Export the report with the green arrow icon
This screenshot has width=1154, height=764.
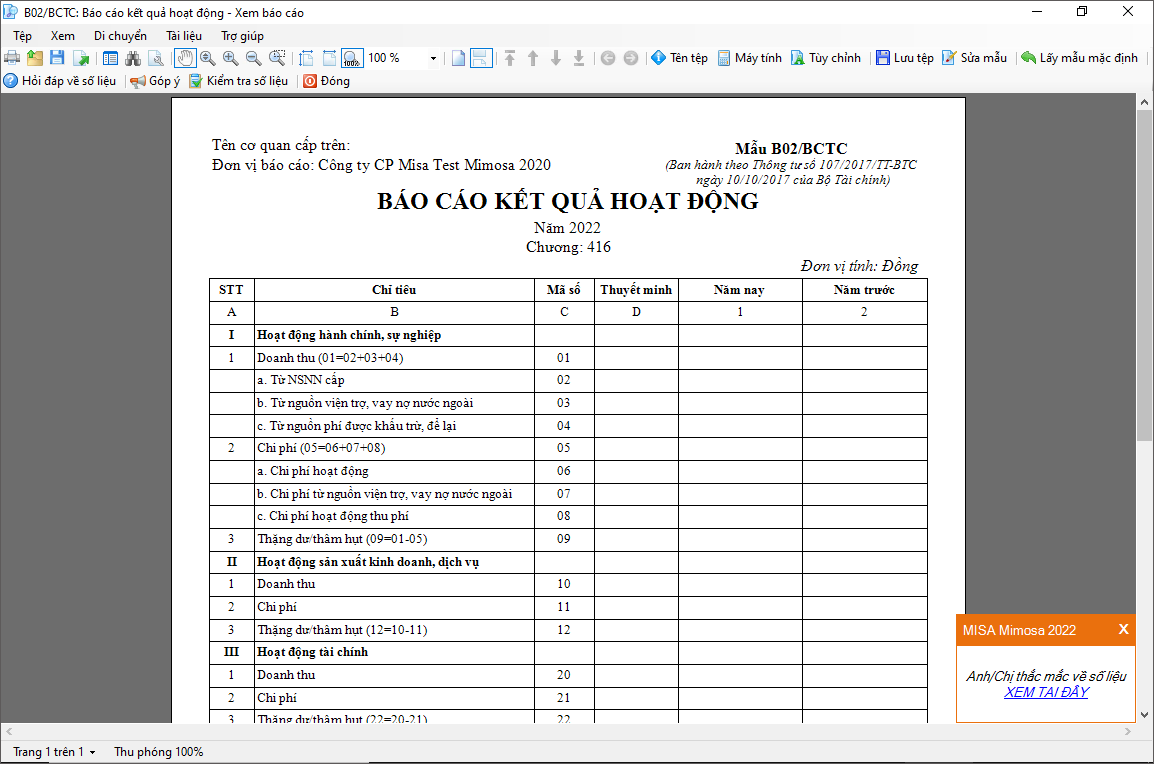click(x=80, y=58)
